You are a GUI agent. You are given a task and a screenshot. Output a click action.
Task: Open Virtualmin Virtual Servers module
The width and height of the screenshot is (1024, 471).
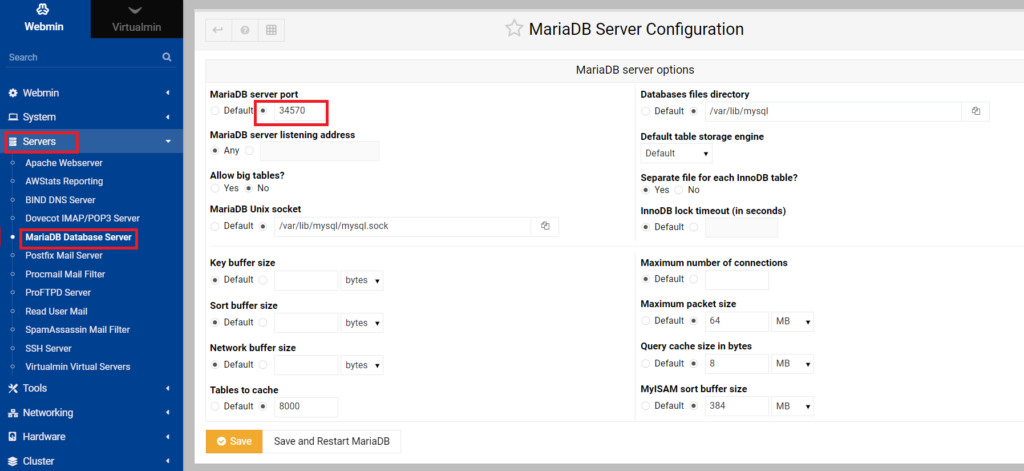point(78,367)
